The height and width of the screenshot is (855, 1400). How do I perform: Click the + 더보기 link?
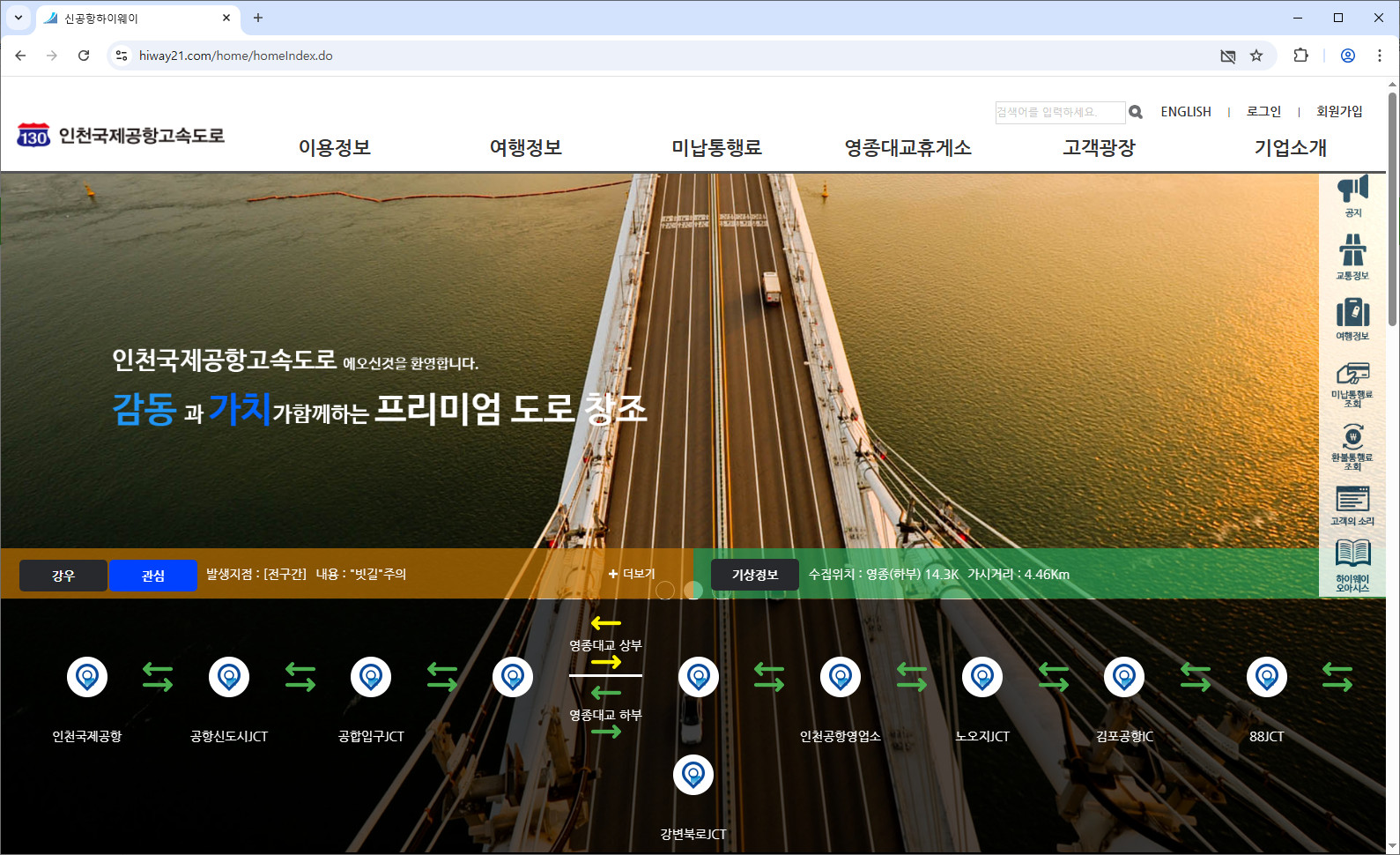[632, 574]
